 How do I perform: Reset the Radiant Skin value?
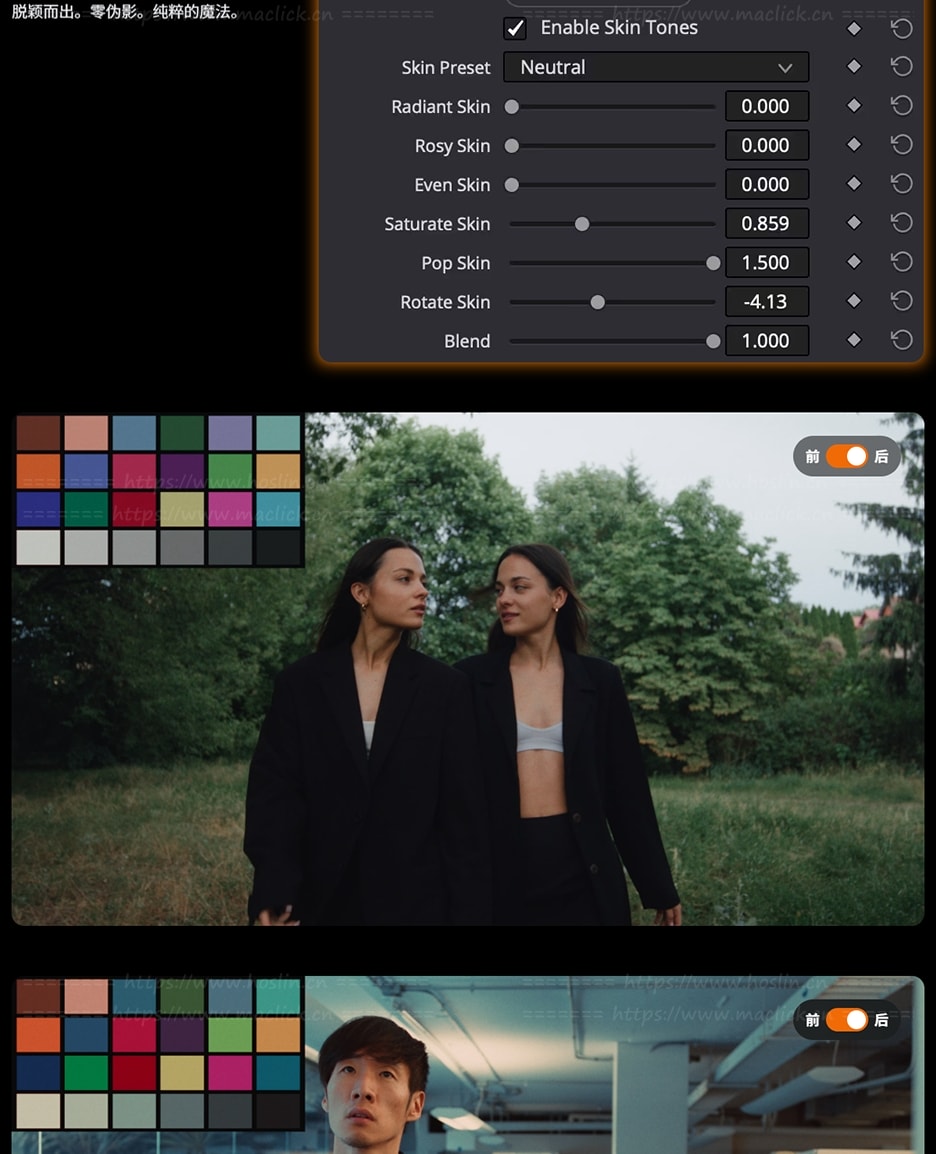pyautogui.click(x=901, y=105)
